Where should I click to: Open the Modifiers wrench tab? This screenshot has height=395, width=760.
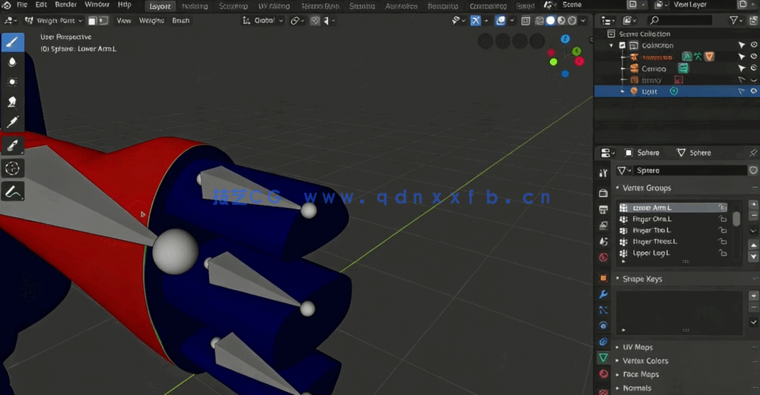click(603, 294)
